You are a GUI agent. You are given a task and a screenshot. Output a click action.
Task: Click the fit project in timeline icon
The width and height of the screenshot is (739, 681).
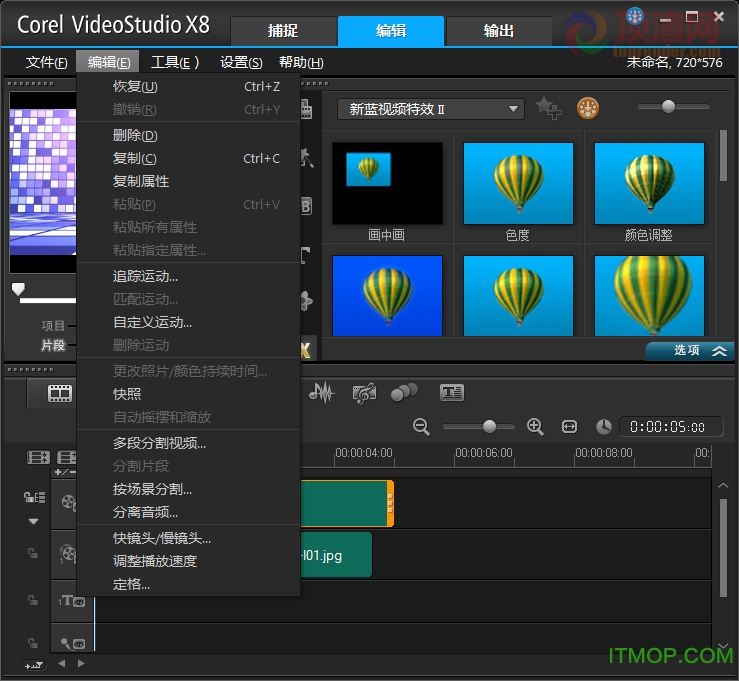[x=570, y=427]
